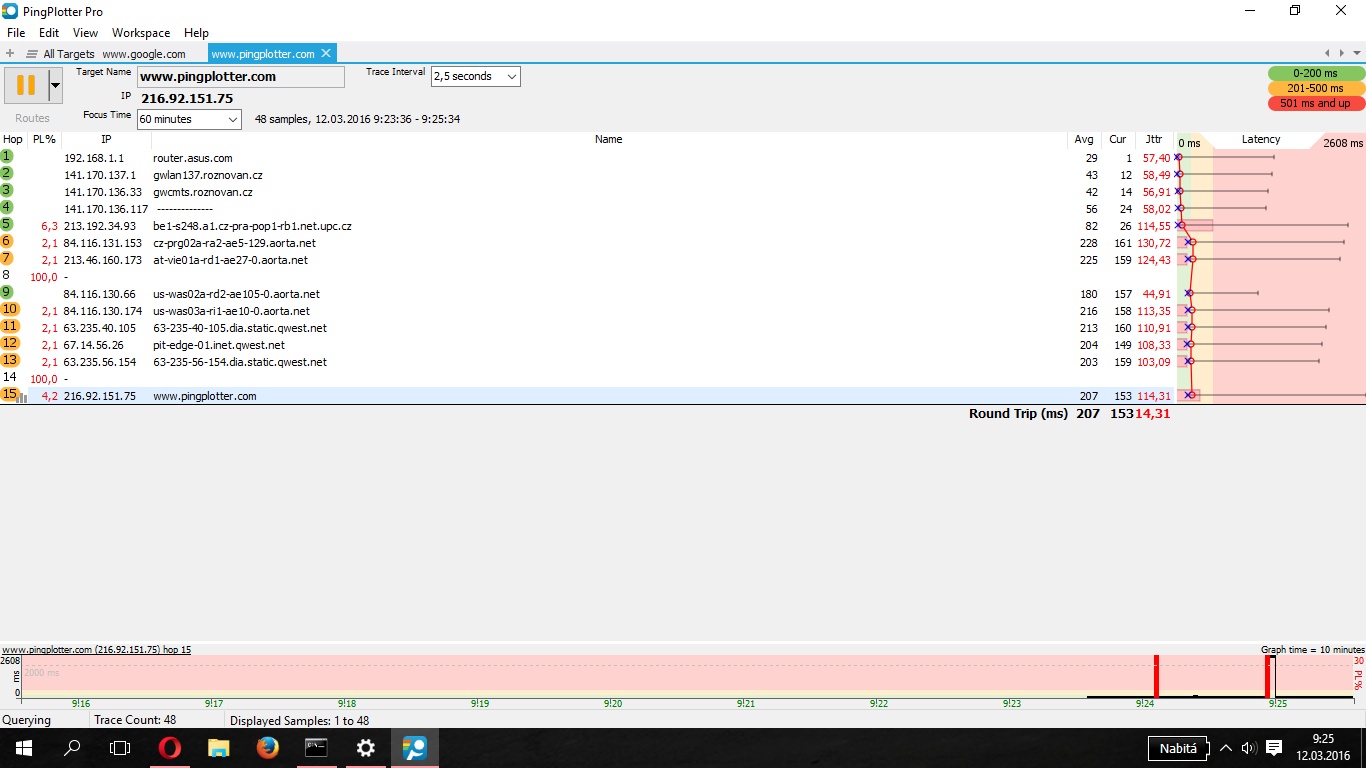Screen dimensions: 1366x768
Task: Select hop 13 orange circle icon
Action: pyautogui.click(x=10, y=361)
